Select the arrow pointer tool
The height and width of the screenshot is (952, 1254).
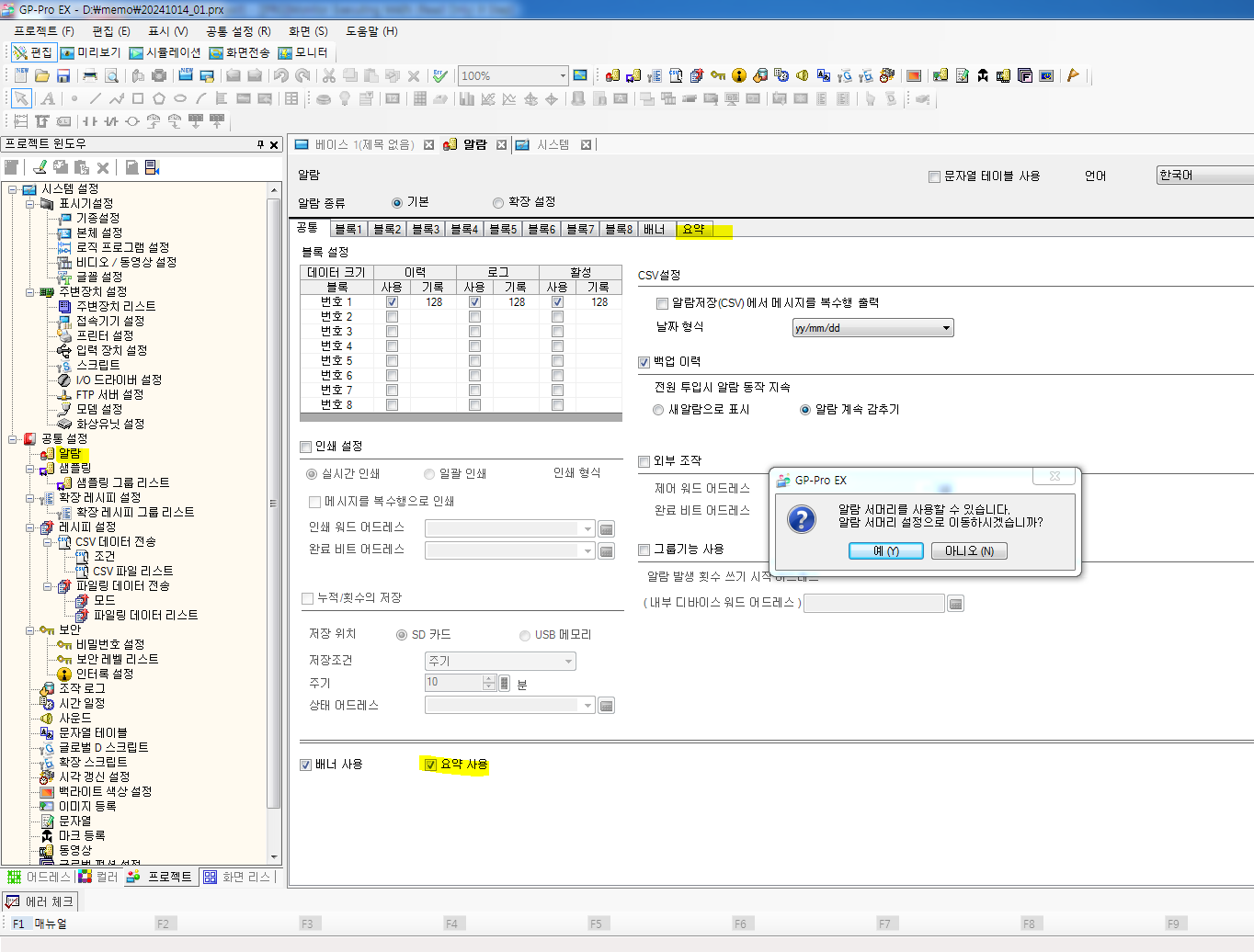click(x=21, y=98)
